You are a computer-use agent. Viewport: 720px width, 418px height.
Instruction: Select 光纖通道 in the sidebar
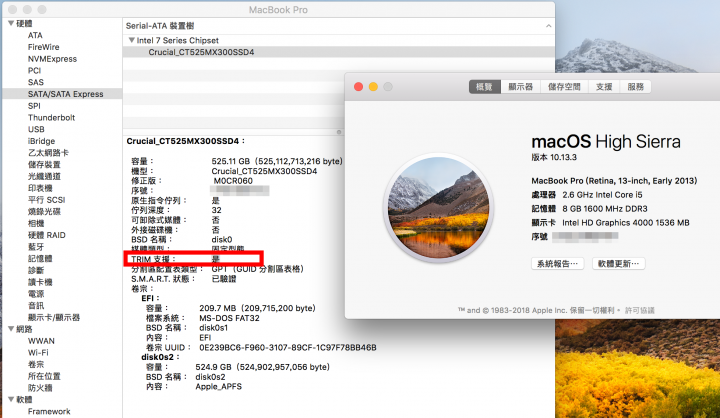tap(44, 176)
